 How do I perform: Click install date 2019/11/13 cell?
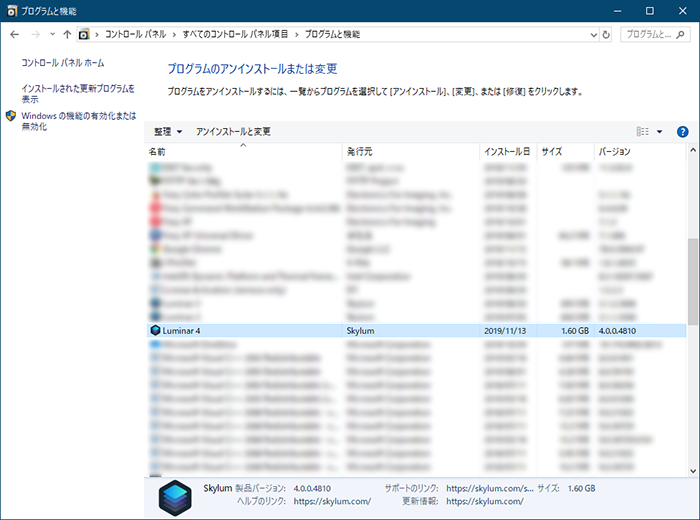pyautogui.click(x=505, y=331)
